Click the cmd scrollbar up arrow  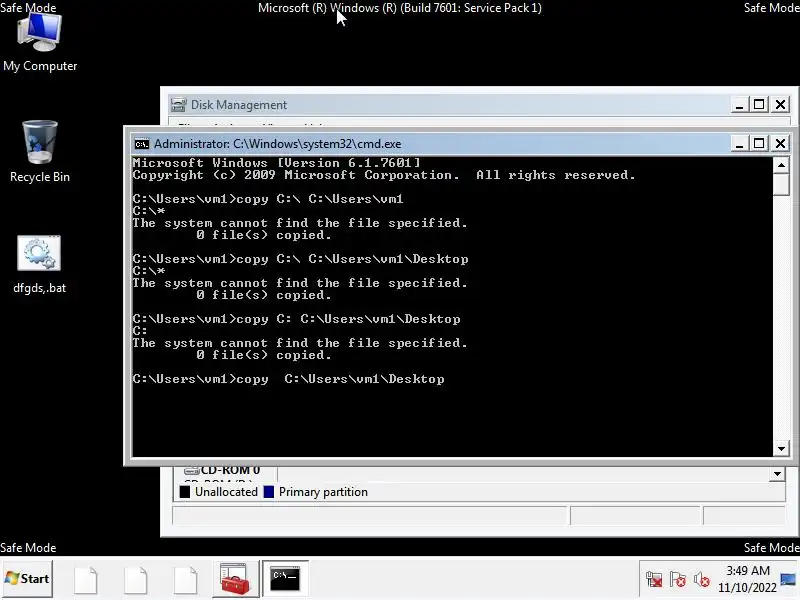(781, 165)
